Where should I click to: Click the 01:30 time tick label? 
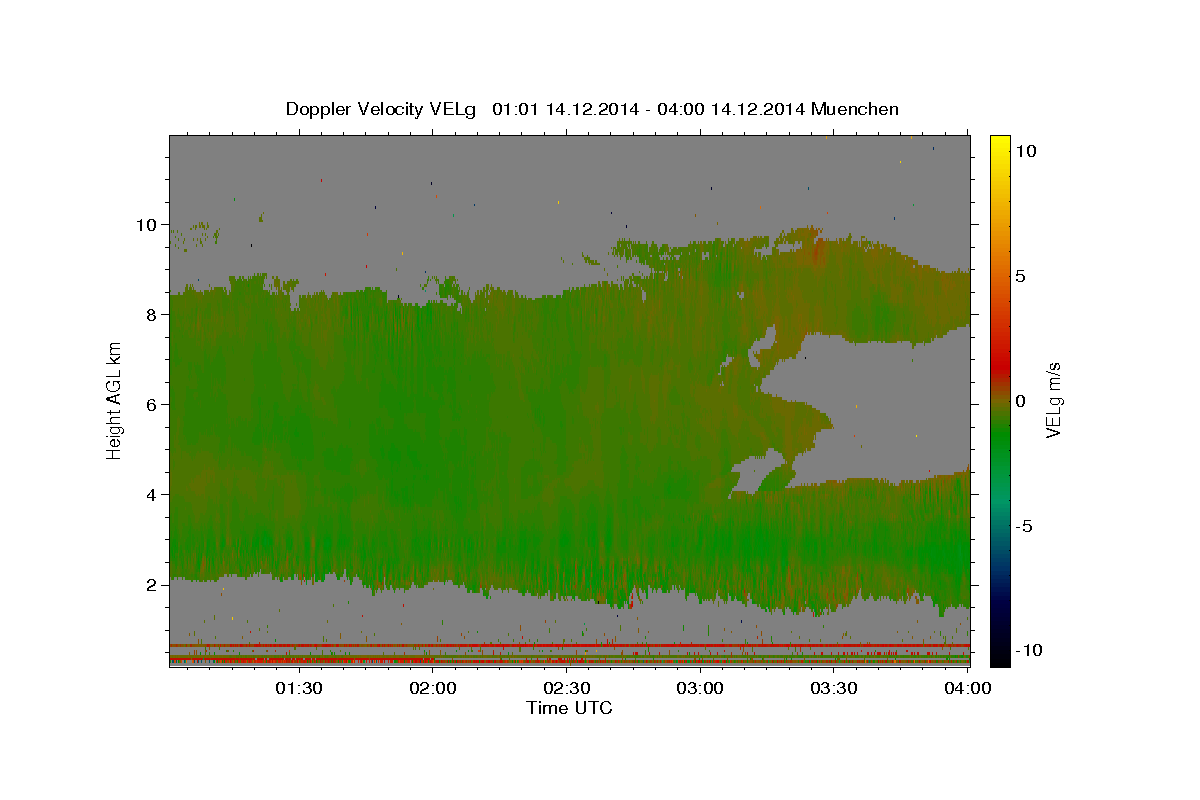coord(298,688)
